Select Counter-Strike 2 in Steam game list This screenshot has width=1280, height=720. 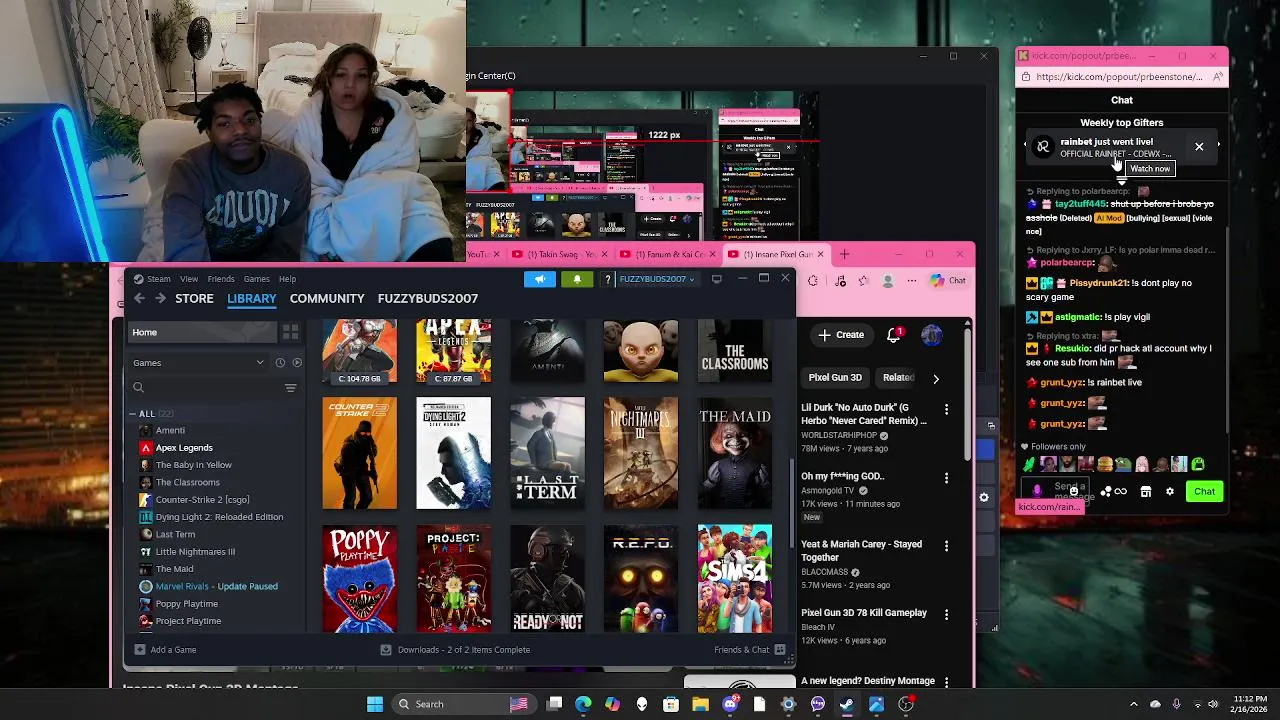pos(202,500)
